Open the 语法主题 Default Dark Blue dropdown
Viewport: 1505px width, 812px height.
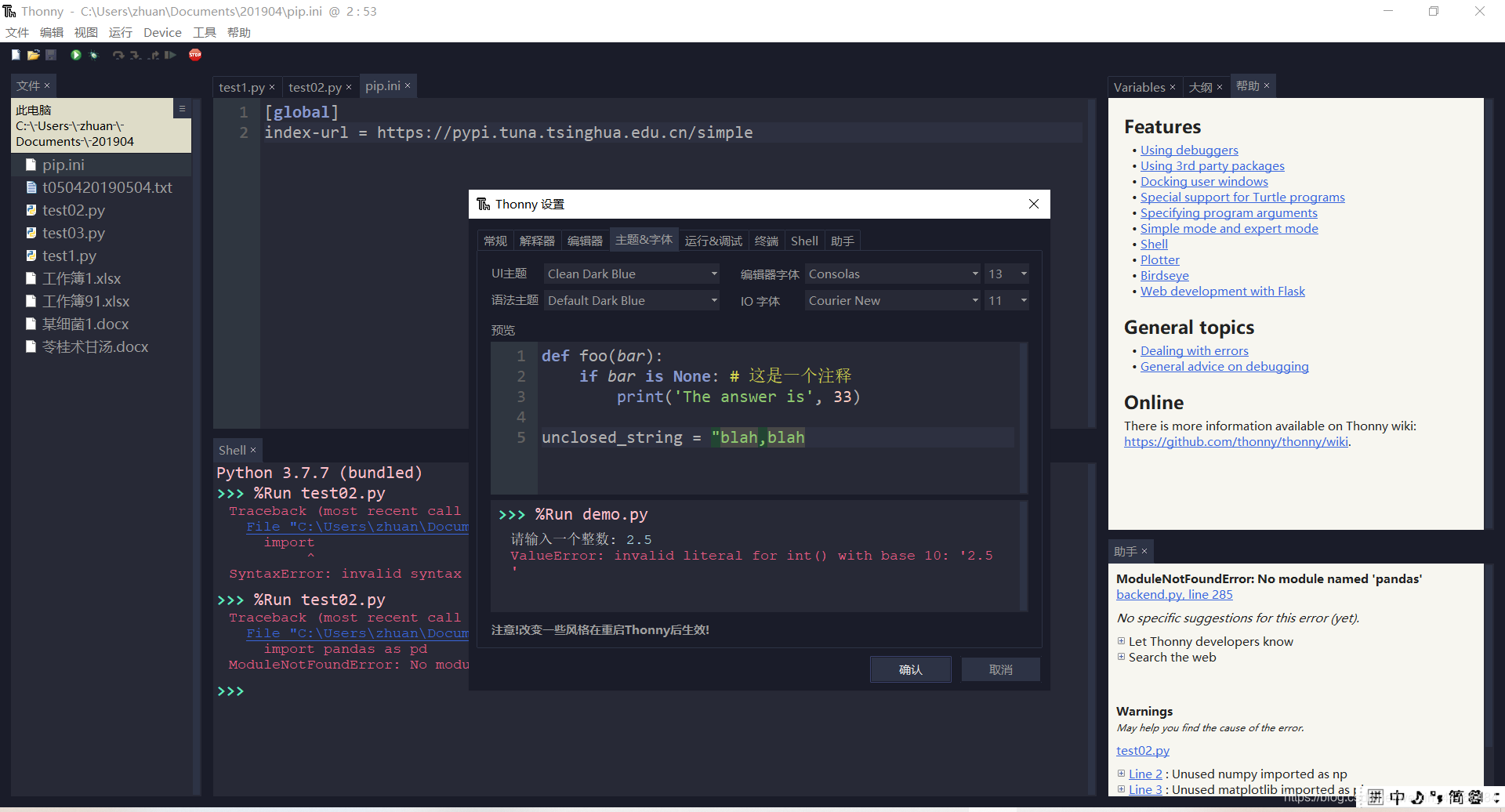(631, 300)
